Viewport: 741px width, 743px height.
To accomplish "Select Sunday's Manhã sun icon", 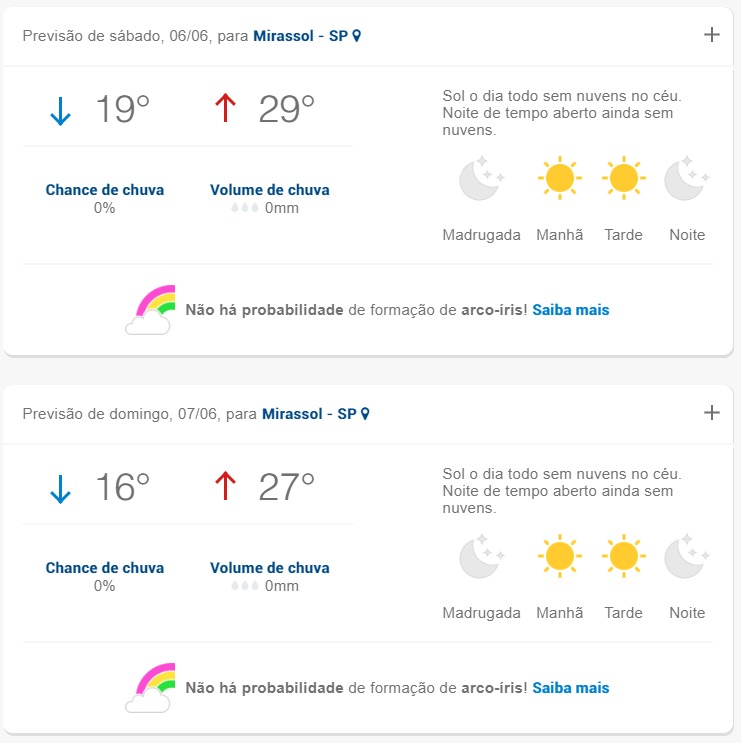I will coord(560,556).
